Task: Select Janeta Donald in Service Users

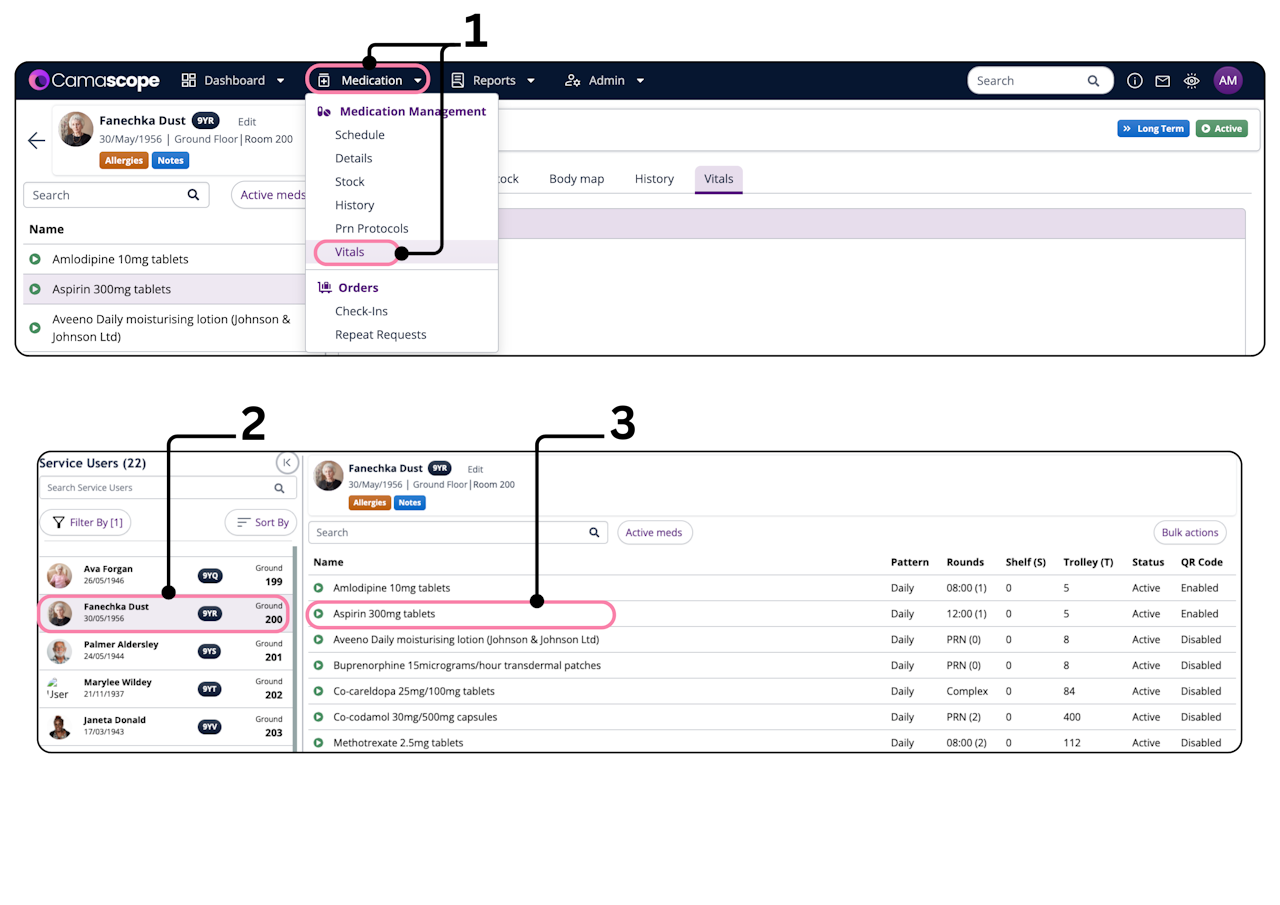Action: click(166, 727)
